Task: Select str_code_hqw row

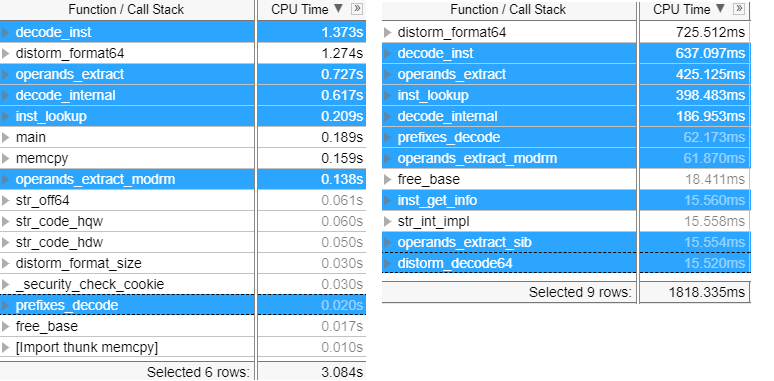Action: coord(183,222)
